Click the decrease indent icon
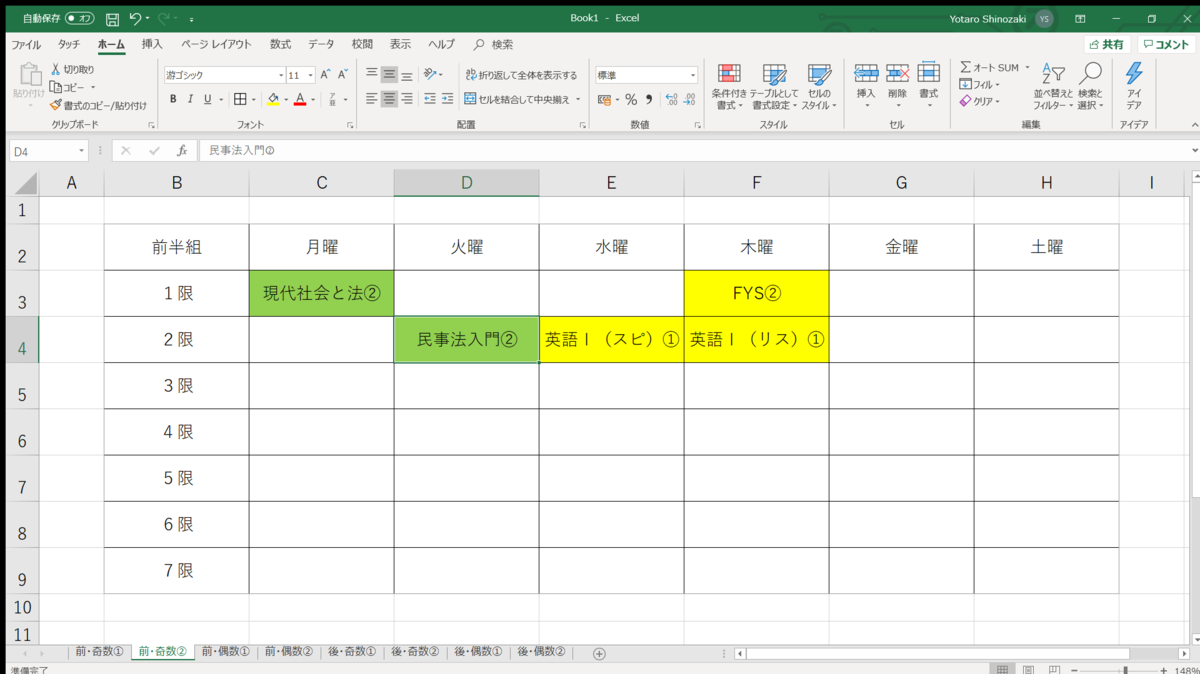 click(430, 99)
